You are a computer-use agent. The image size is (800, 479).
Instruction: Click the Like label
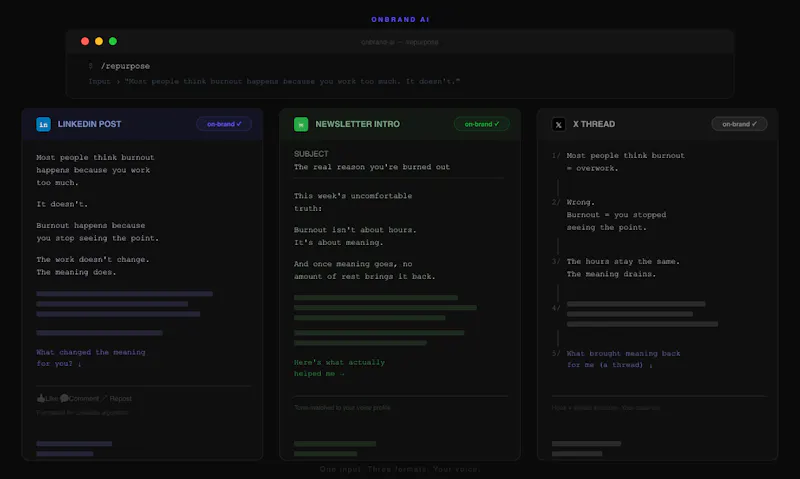(x=52, y=398)
